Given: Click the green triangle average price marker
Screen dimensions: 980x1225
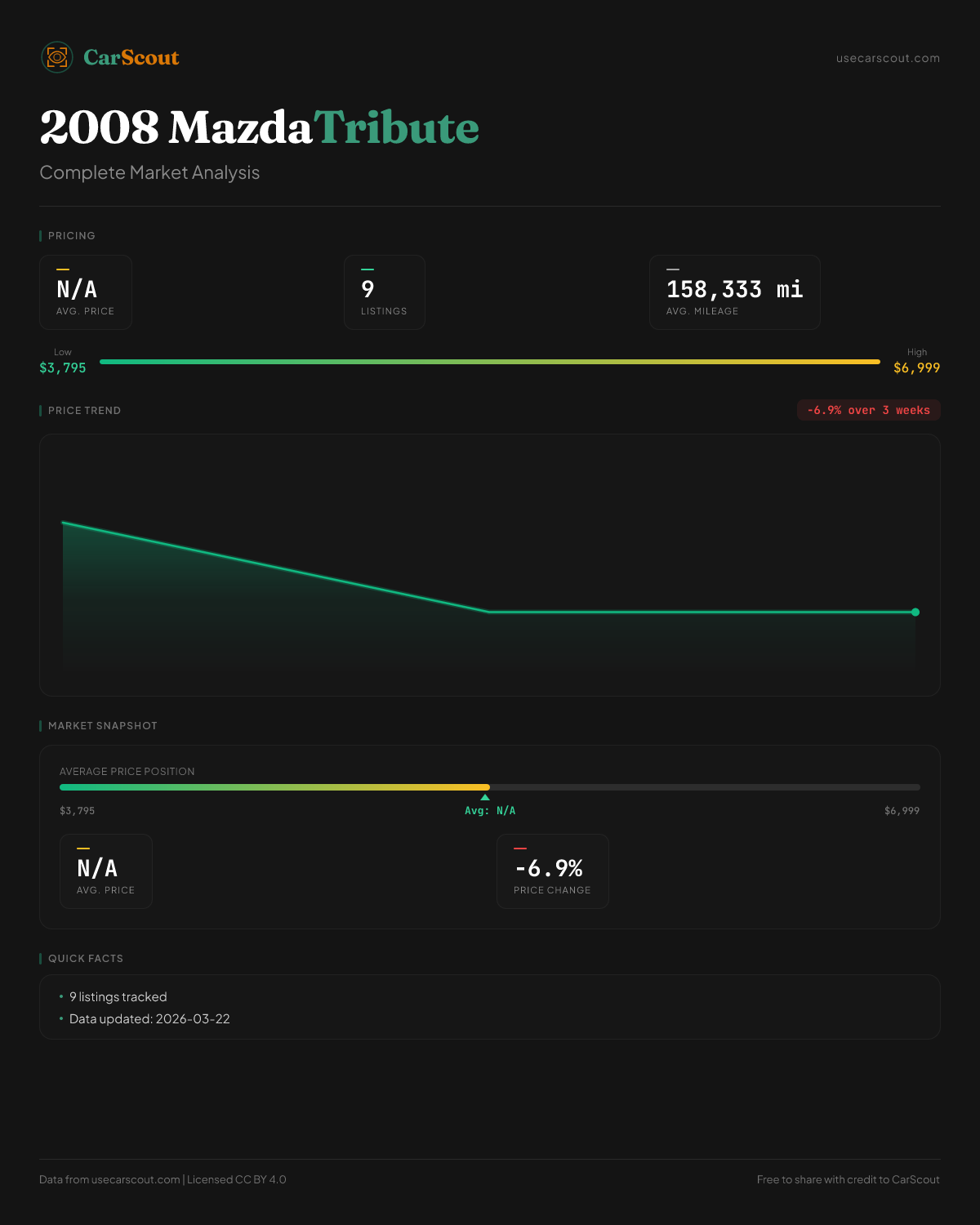Looking at the screenshot, I should click(485, 797).
